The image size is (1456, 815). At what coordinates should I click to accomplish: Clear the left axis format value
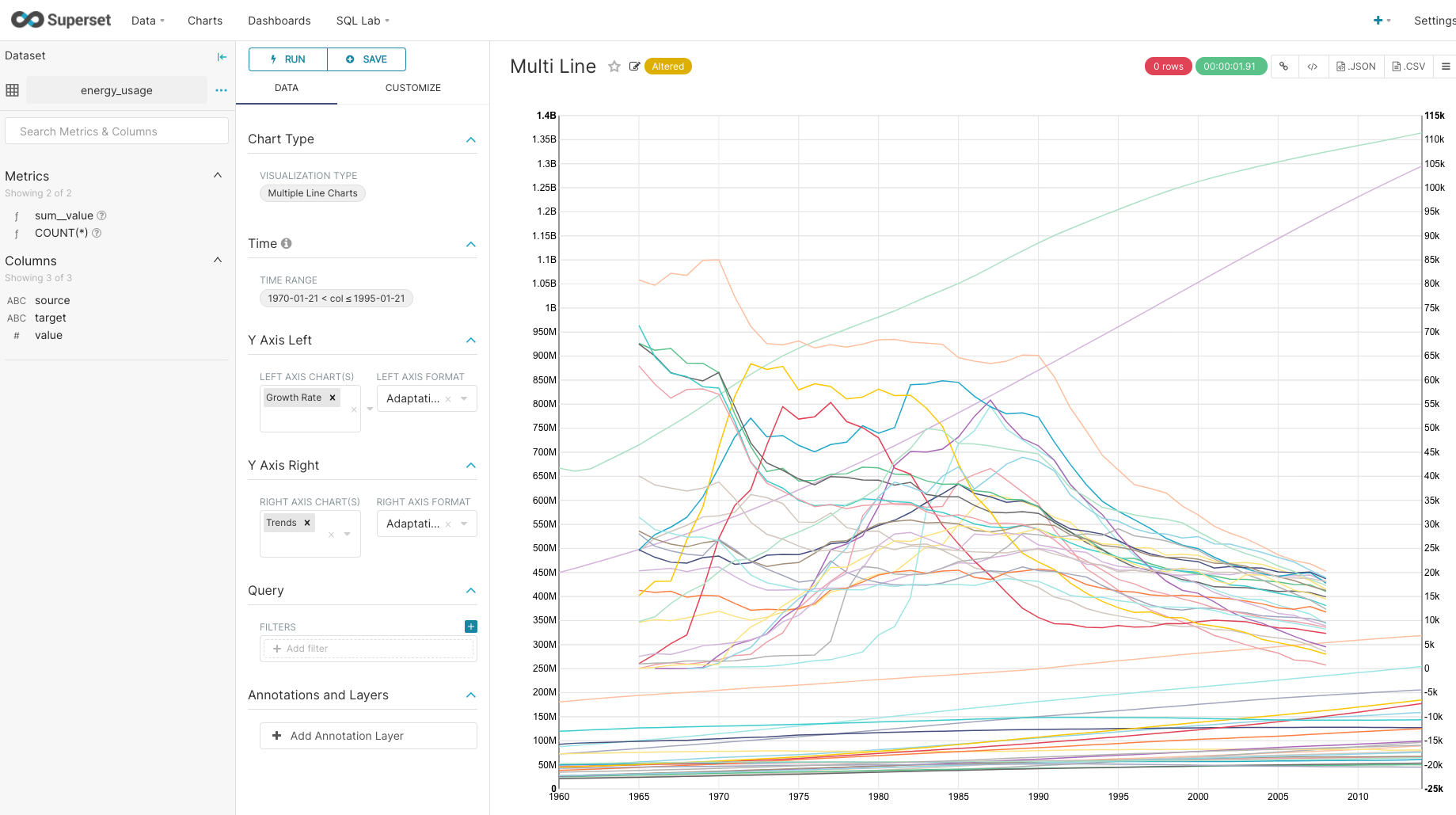448,399
